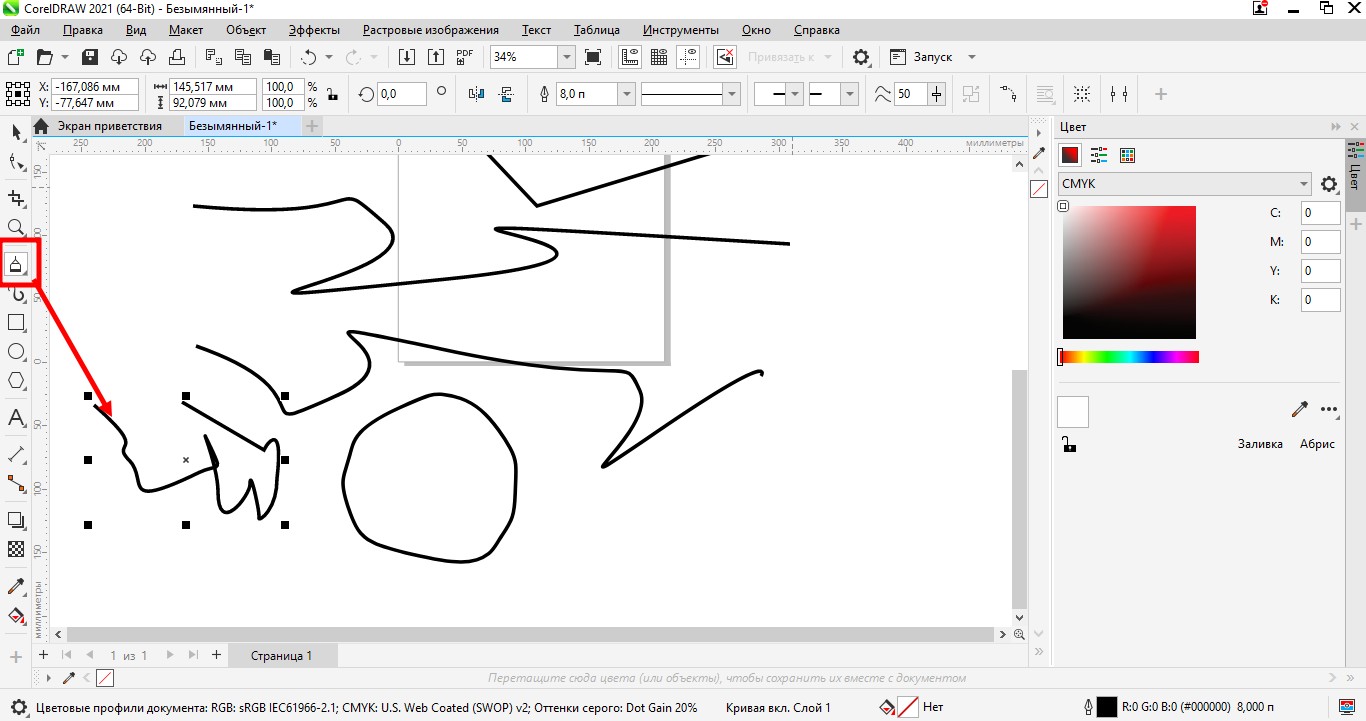Expand the Open file dropdown arrow
Image resolution: width=1366 pixels, height=721 pixels.
(x=65, y=57)
